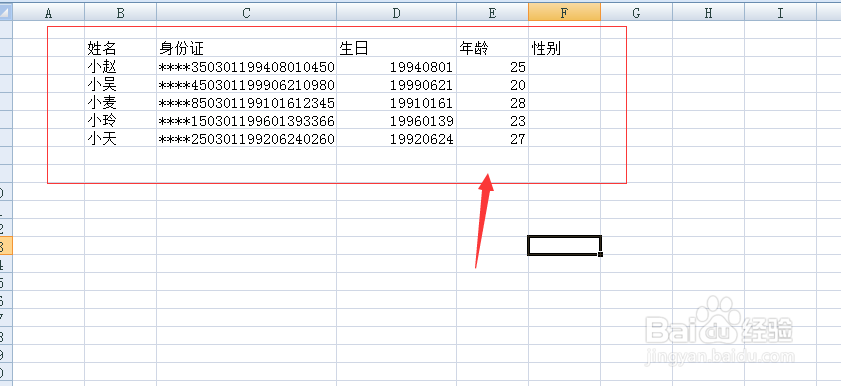
Task: Select birthday cell 19920624
Action: click(x=396, y=138)
